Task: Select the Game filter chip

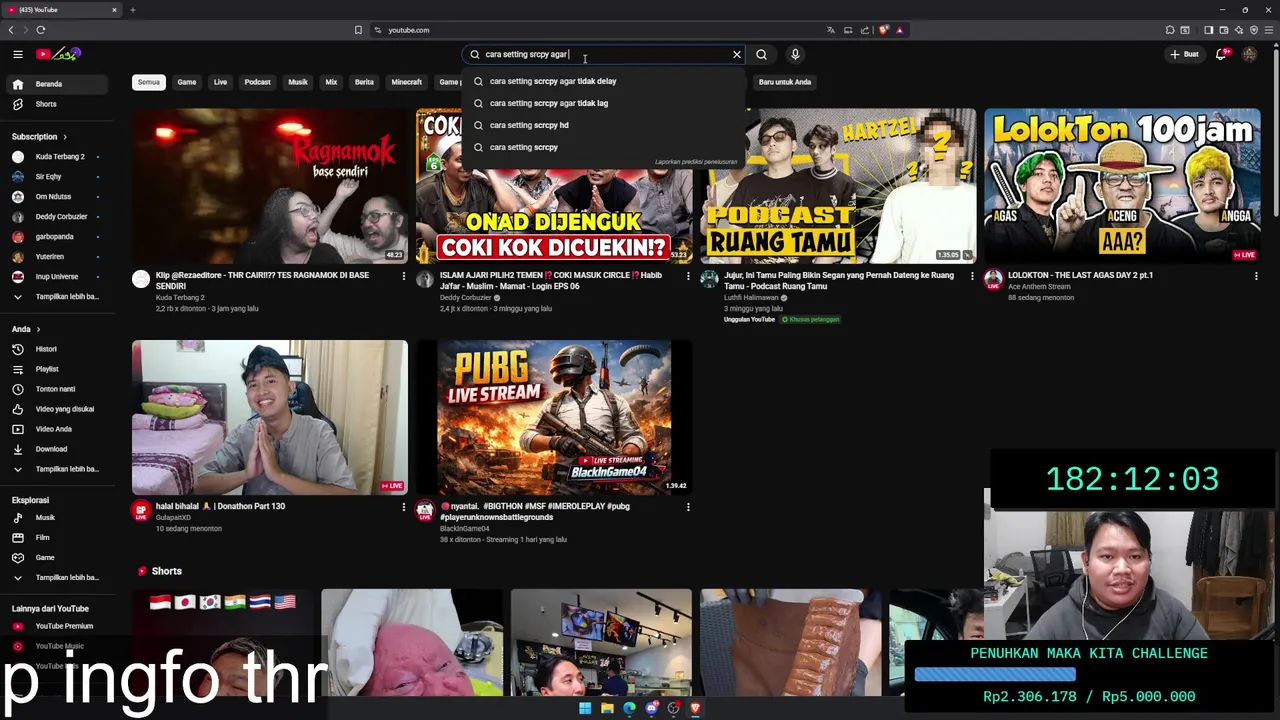Action: pyautogui.click(x=187, y=82)
